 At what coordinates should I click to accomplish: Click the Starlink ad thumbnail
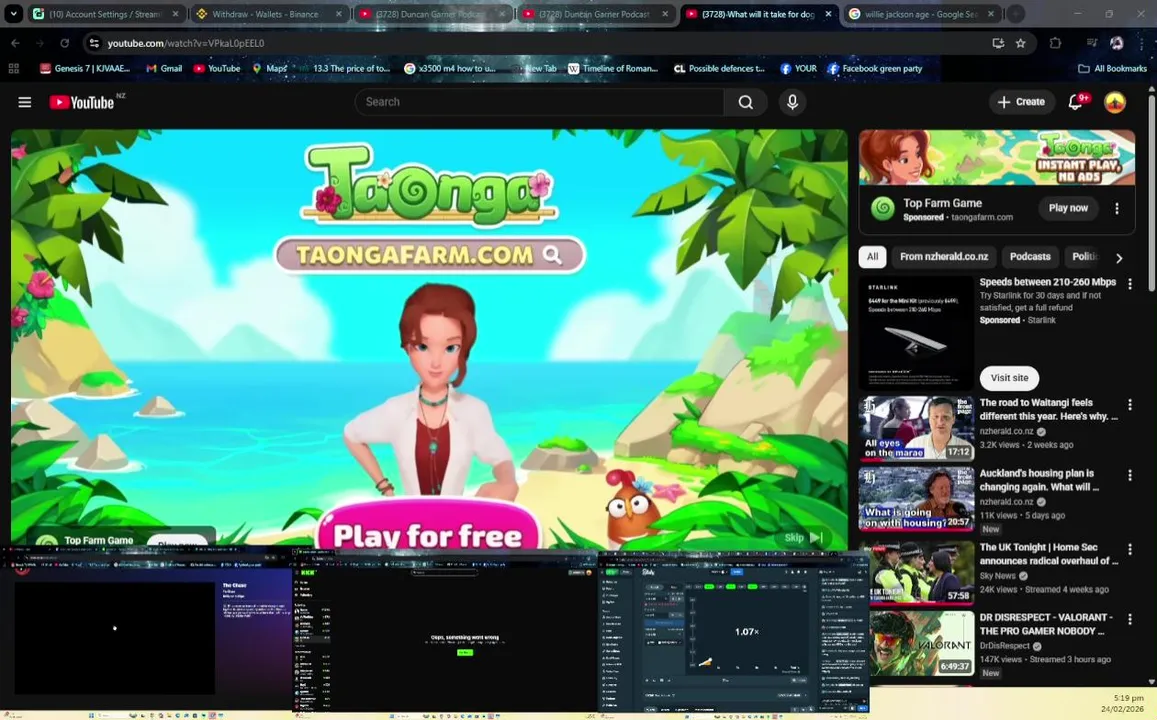click(916, 334)
